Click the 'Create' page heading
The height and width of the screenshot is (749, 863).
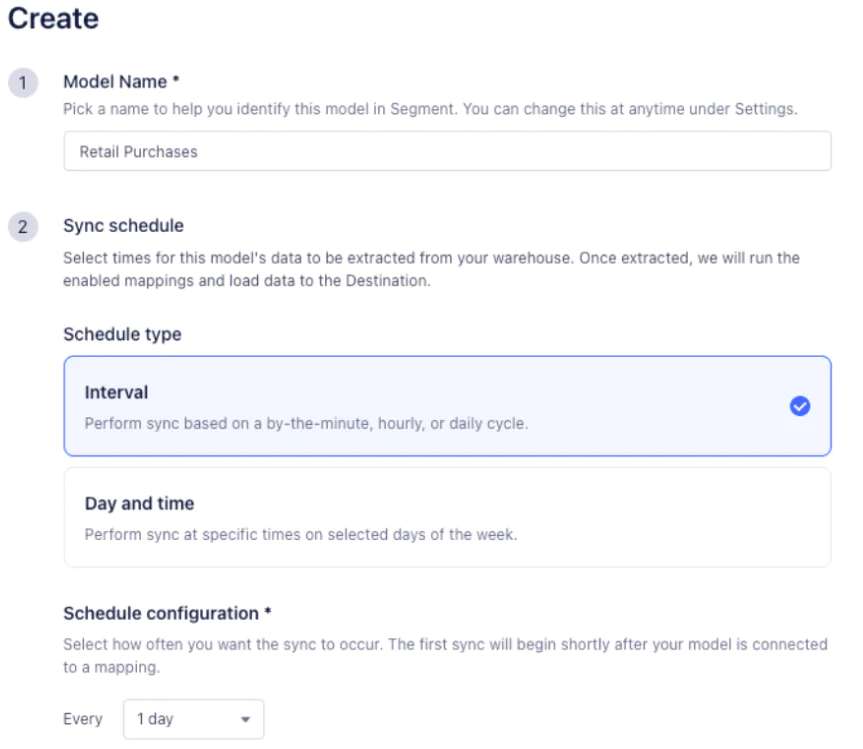[52, 18]
